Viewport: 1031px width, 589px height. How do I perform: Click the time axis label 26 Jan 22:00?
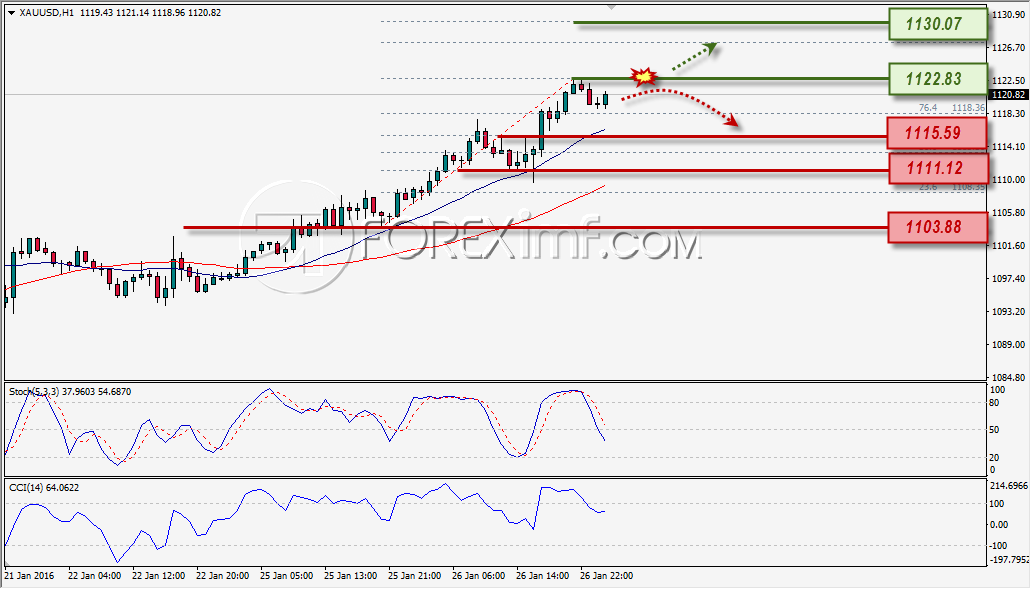[x=606, y=576]
